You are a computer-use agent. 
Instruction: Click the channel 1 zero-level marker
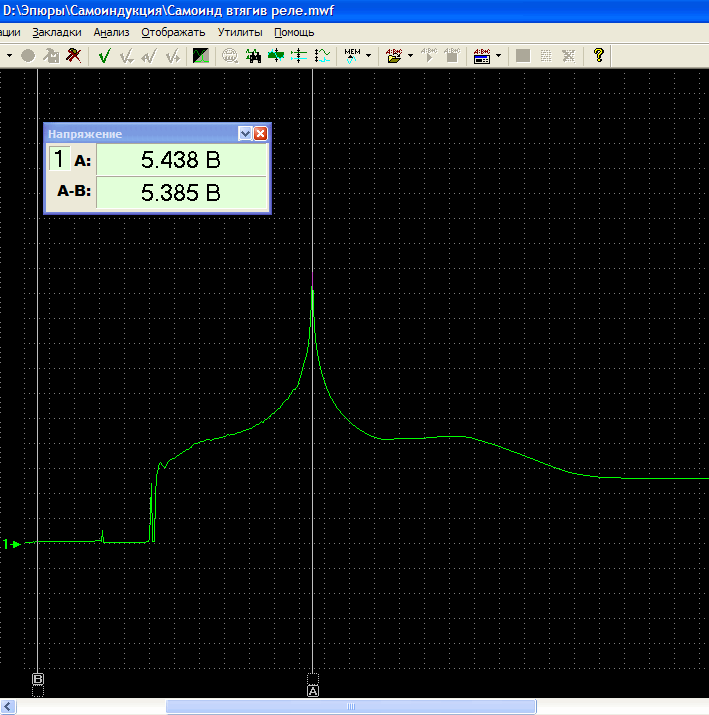tap(11, 544)
